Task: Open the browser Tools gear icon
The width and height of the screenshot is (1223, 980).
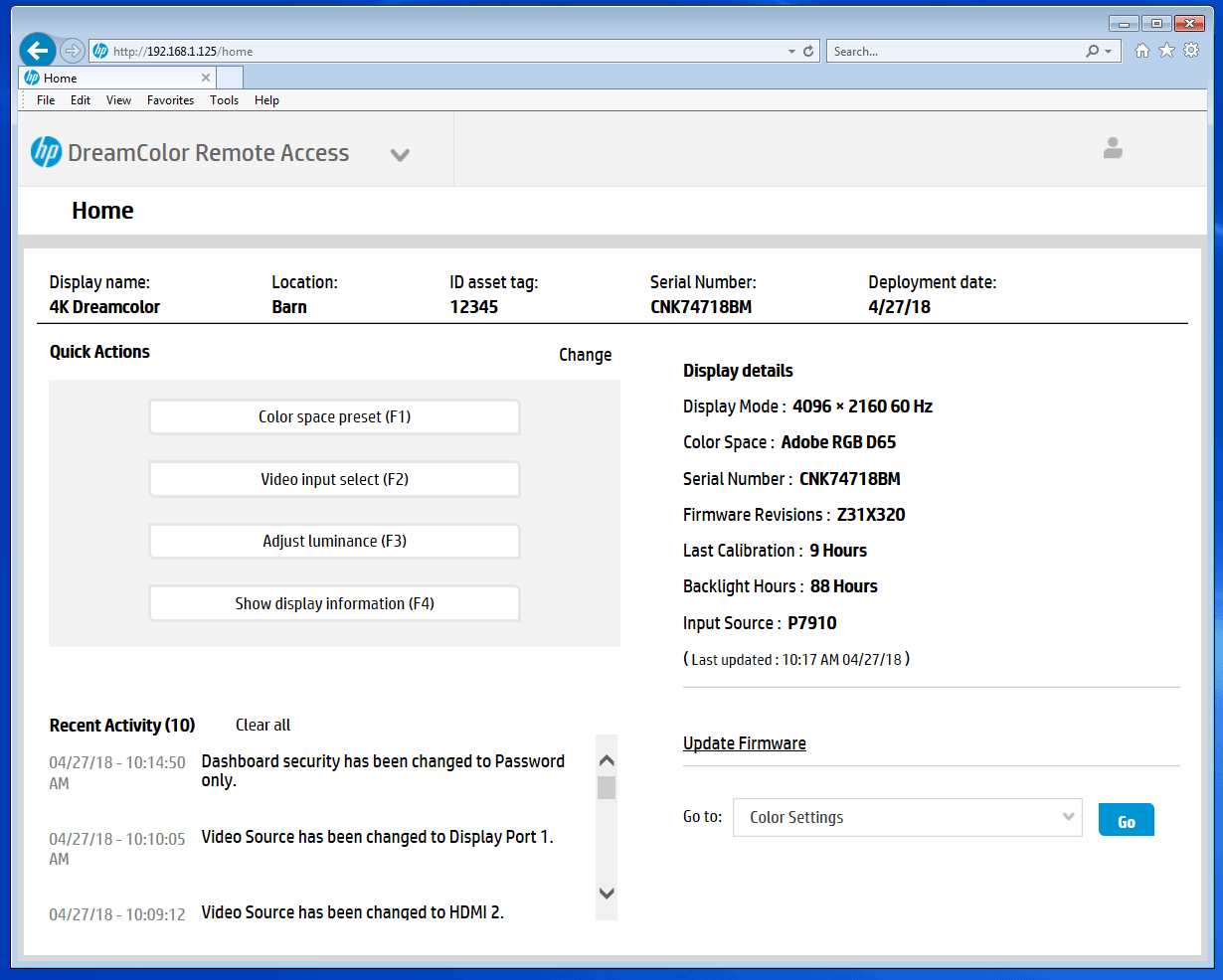Action: pos(1191,51)
